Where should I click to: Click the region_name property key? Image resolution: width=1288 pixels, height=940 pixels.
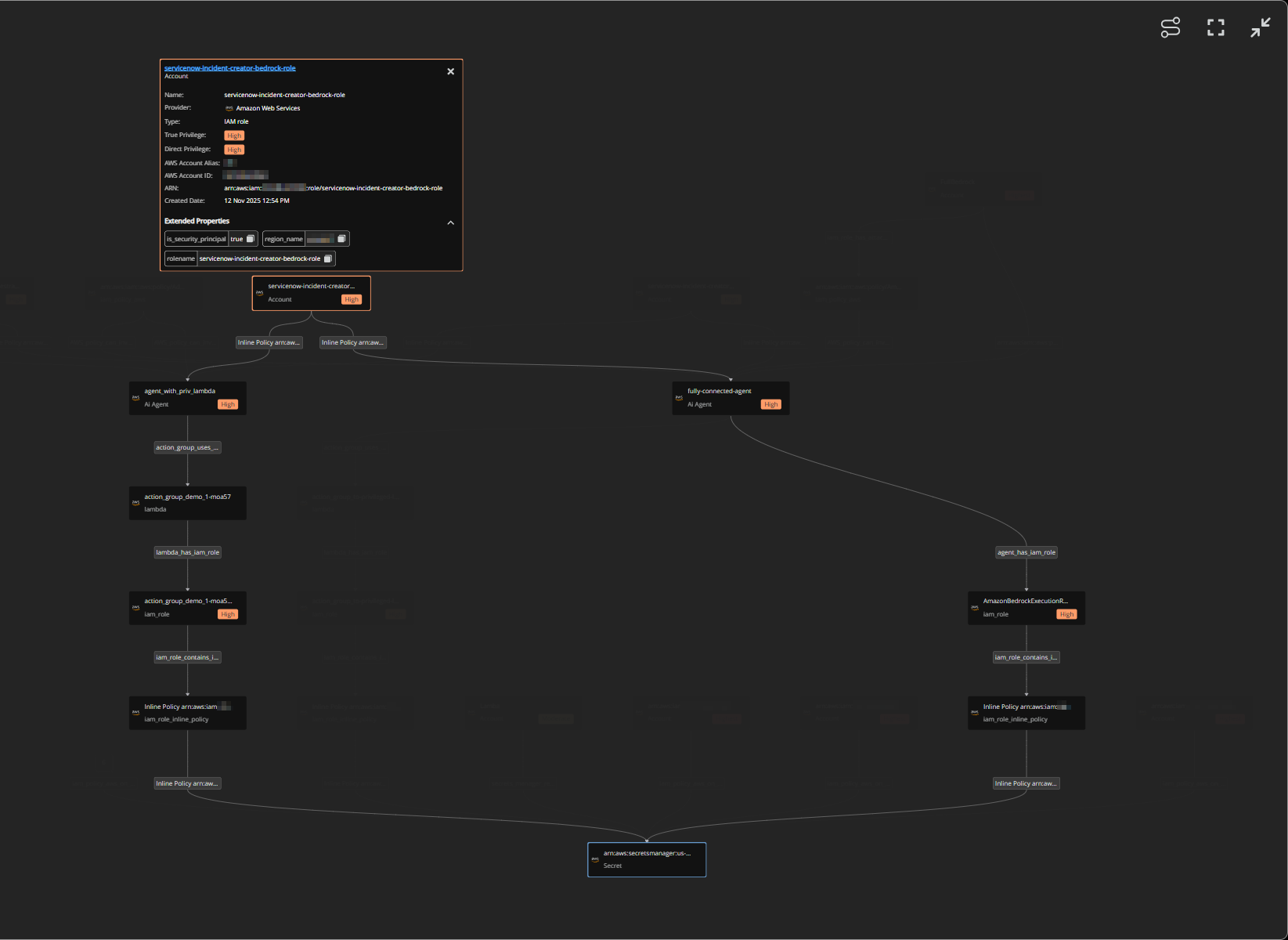click(283, 239)
